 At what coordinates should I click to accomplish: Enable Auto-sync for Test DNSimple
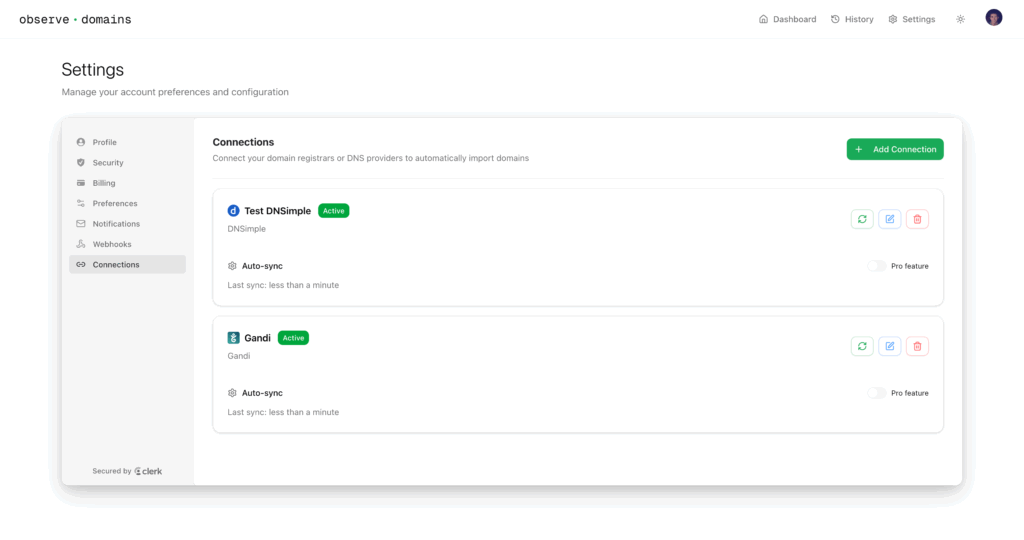coord(876,266)
